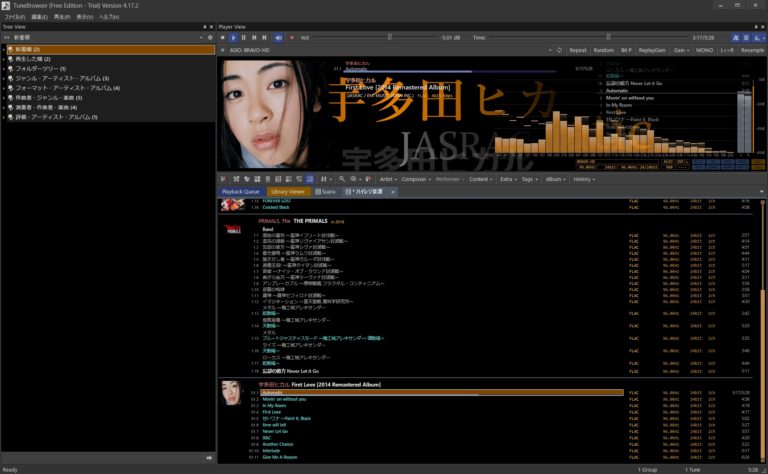Toggle Repeat mode

577,50
